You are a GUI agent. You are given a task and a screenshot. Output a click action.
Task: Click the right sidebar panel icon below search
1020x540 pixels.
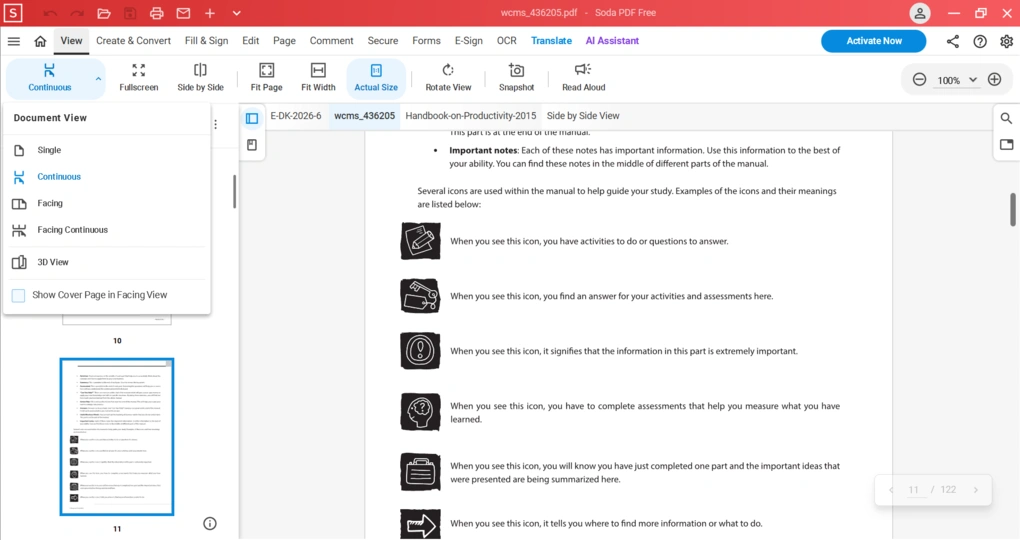coord(1006,144)
